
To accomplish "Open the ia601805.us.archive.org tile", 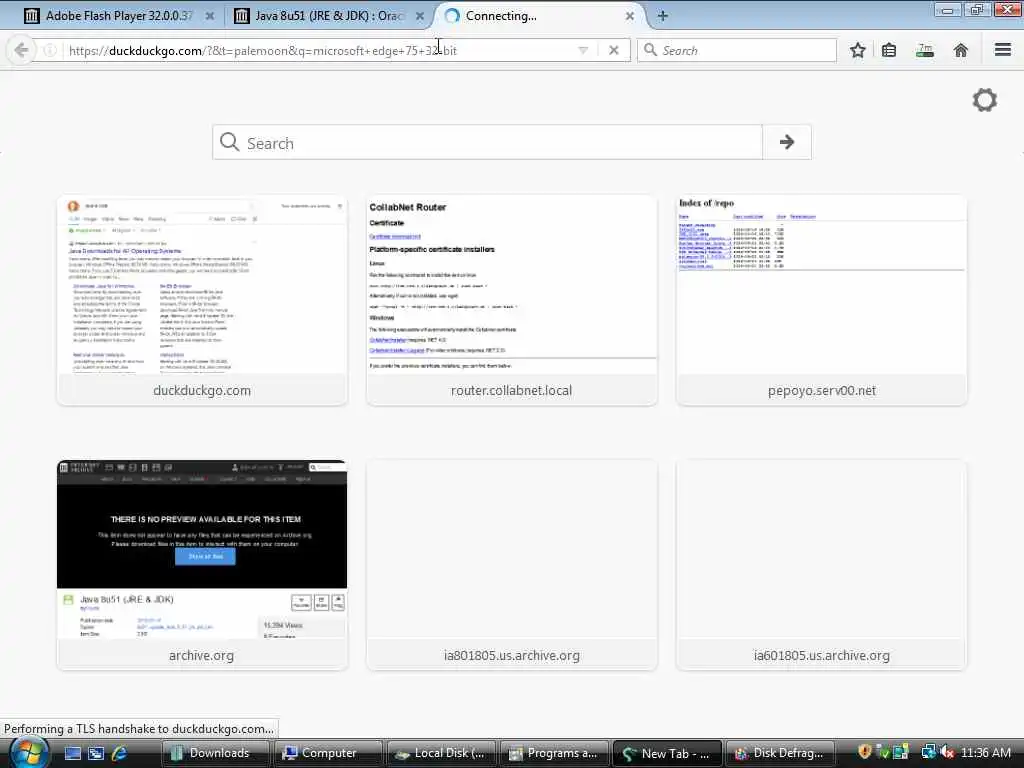I will [822, 565].
